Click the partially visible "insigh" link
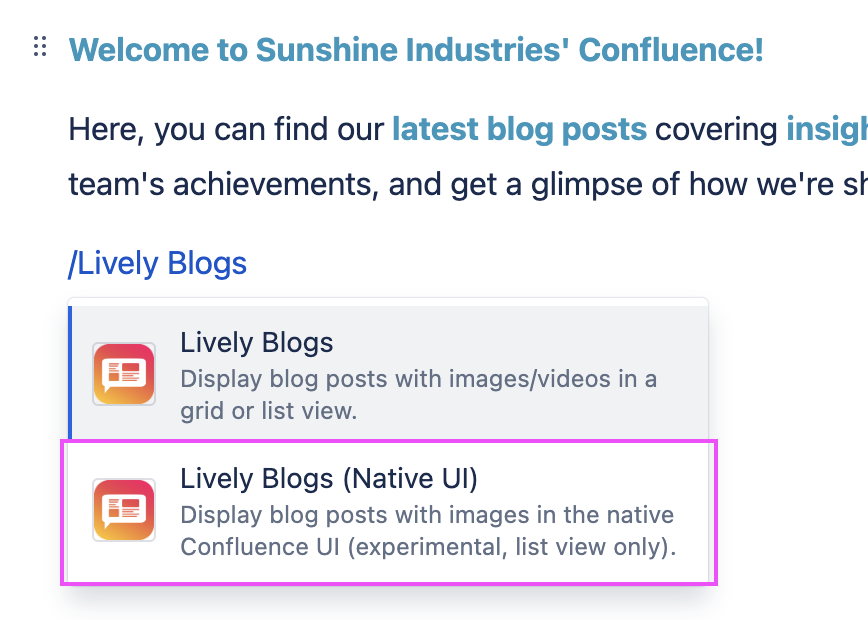Image resolution: width=868 pixels, height=620 pixels. [x=826, y=129]
